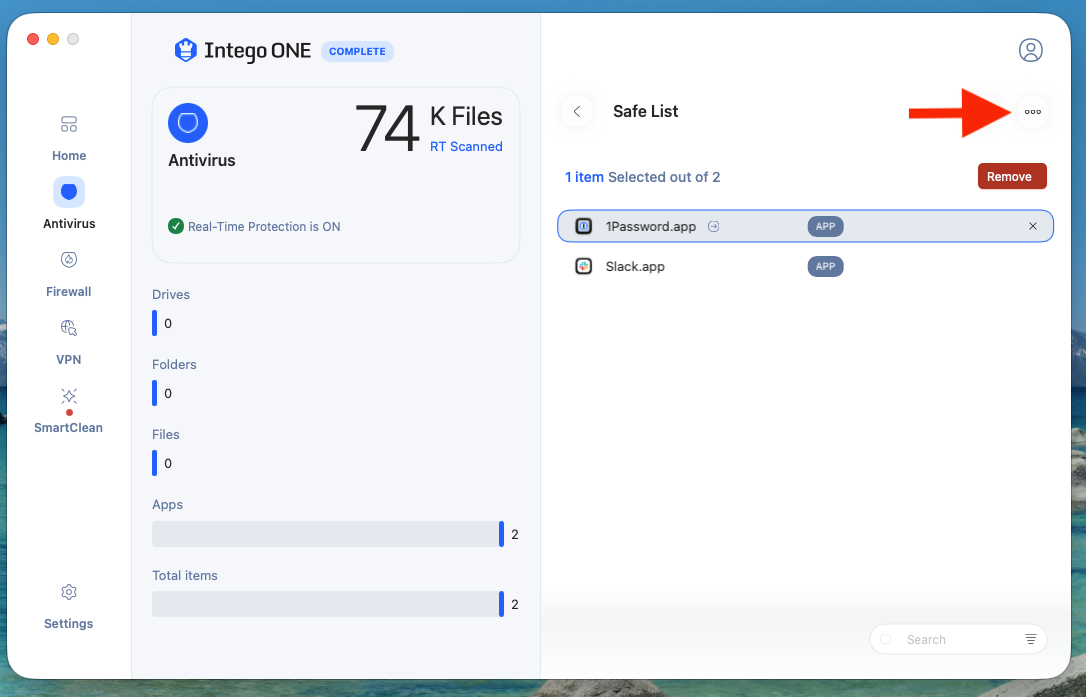The width and height of the screenshot is (1086, 697).
Task: Click the COMPLETE plan badge
Action: [x=357, y=51]
